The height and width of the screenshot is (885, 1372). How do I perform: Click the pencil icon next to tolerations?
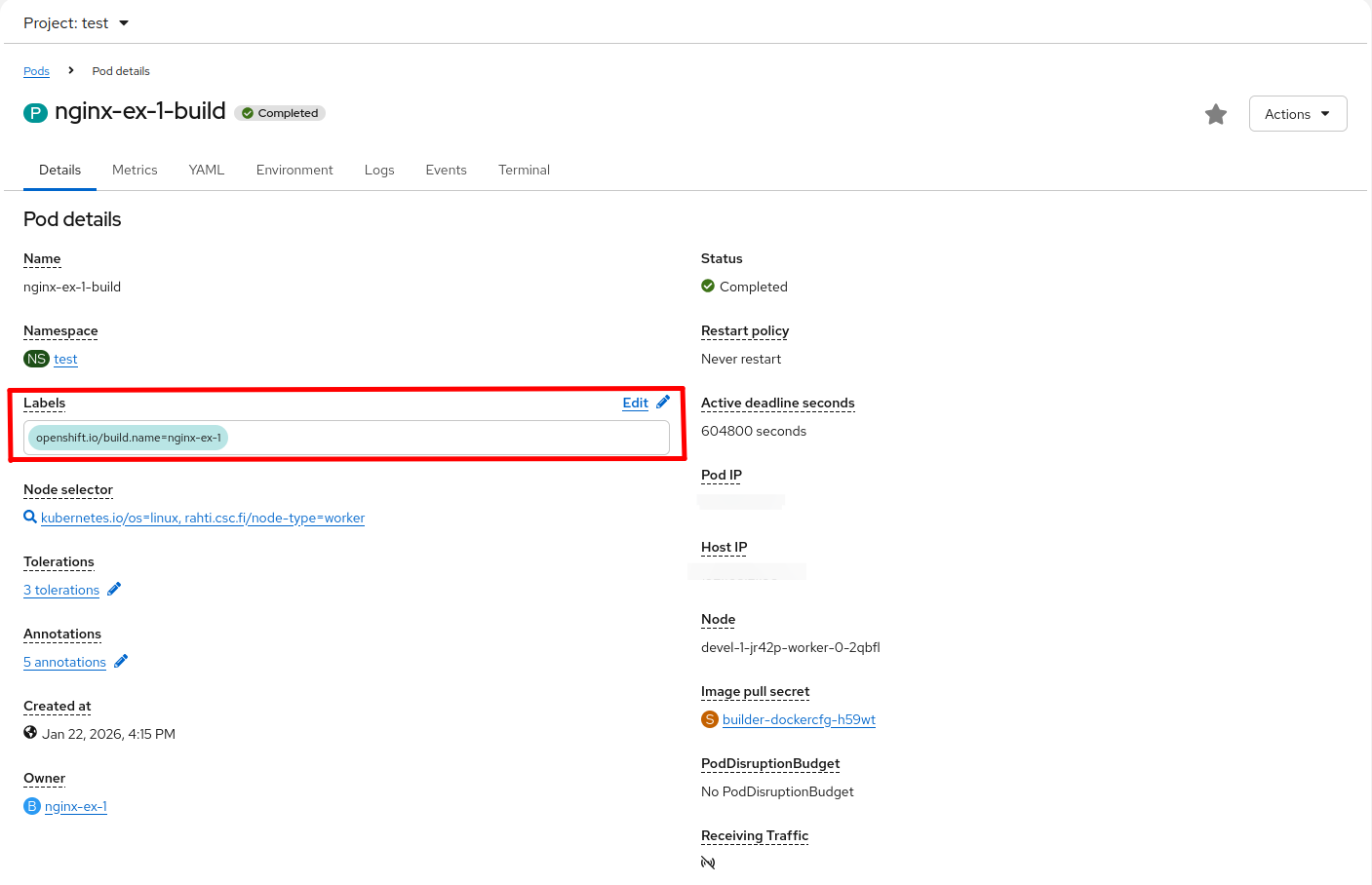[x=114, y=590]
